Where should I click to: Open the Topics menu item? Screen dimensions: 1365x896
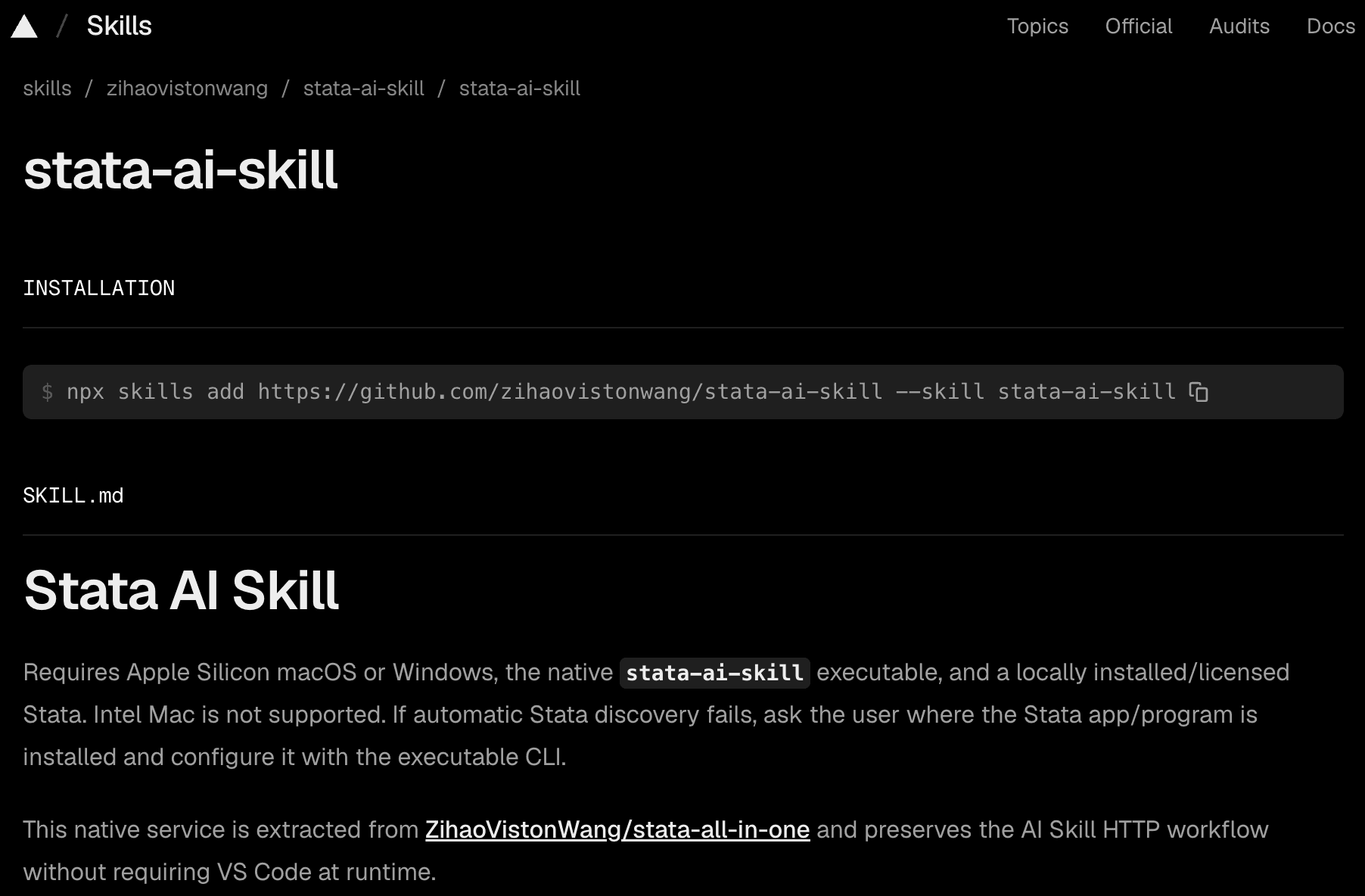1037,26
